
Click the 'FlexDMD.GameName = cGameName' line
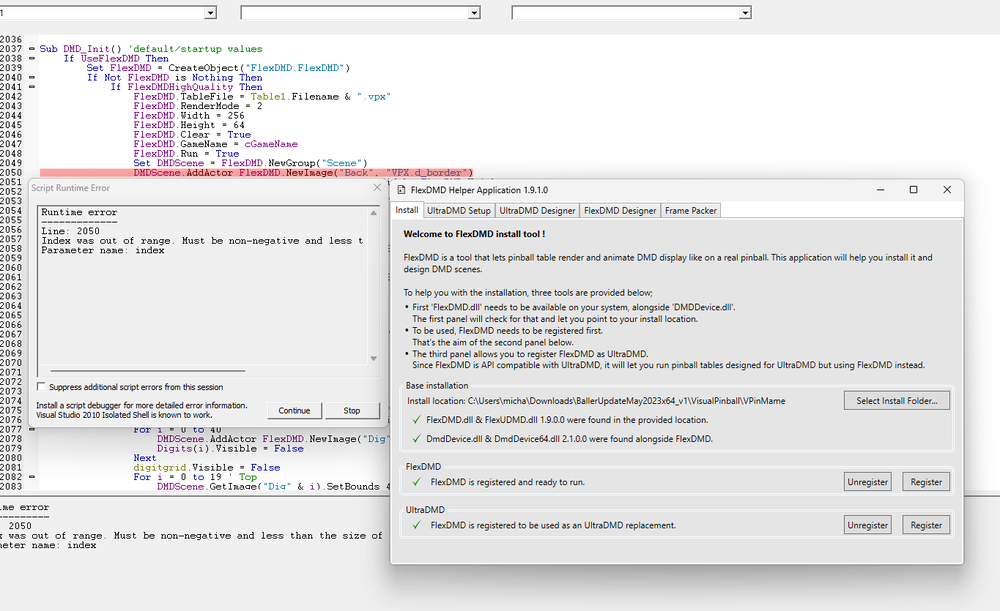(216, 144)
